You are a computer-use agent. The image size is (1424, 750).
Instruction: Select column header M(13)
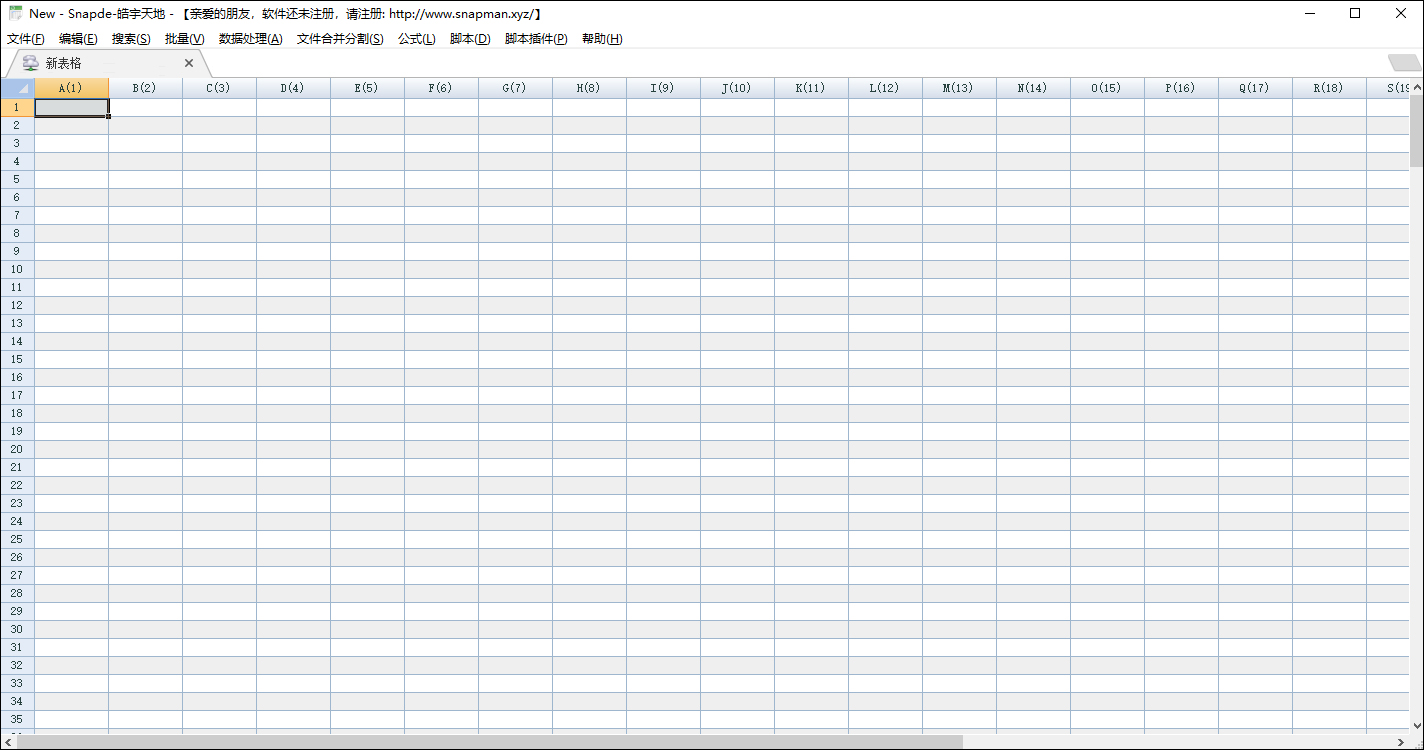pos(959,88)
